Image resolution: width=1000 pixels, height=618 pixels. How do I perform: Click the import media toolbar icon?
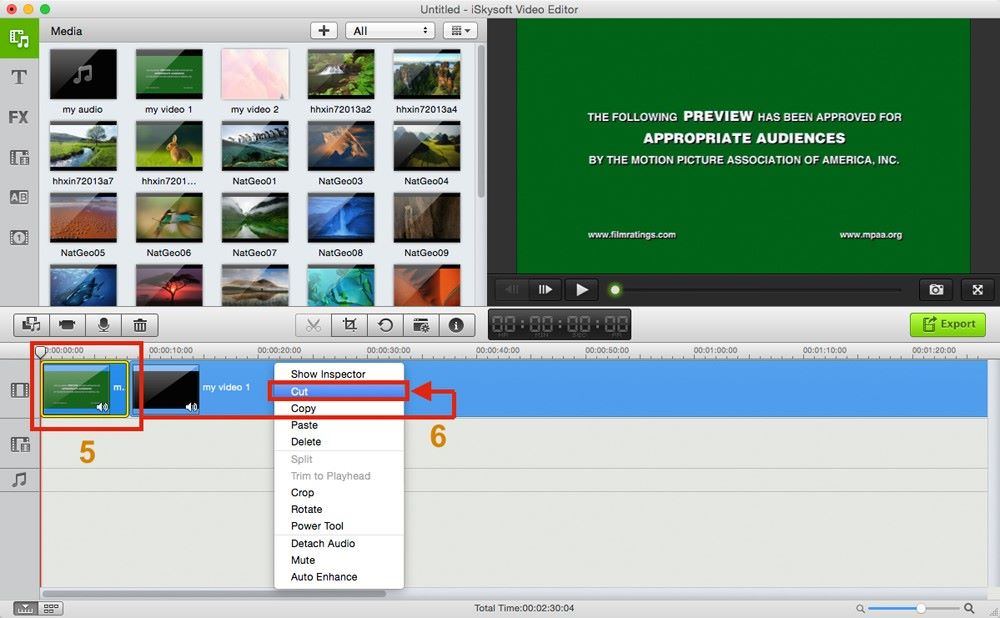tap(31, 325)
